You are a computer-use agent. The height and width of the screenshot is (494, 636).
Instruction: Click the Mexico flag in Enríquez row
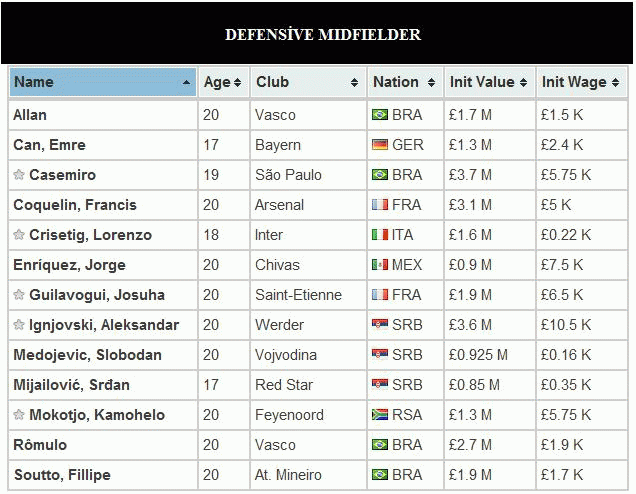(x=380, y=264)
